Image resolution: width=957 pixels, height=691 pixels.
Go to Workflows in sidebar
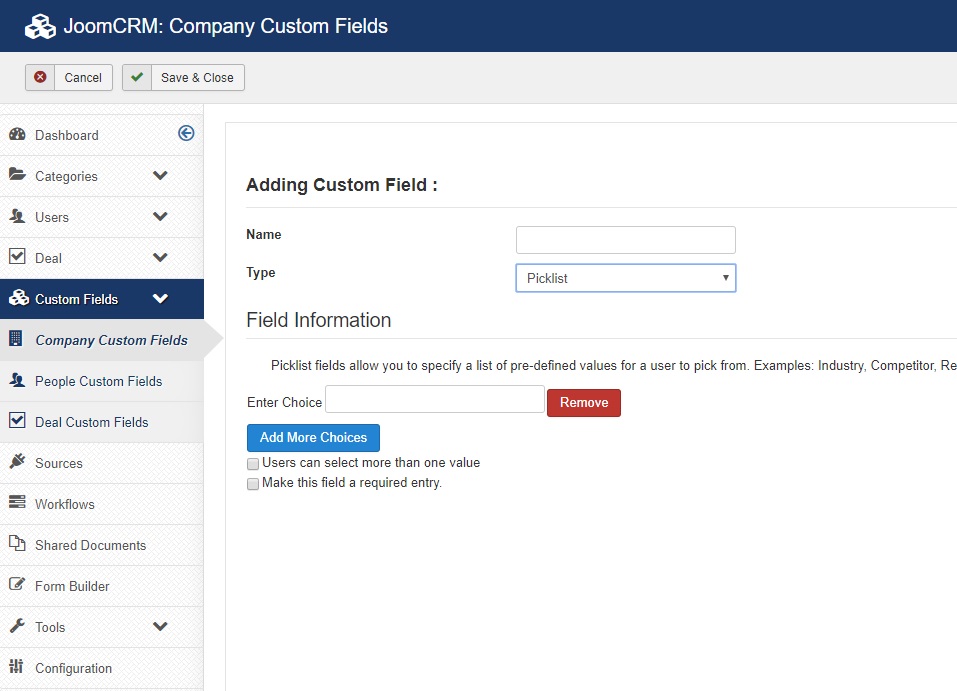101,504
